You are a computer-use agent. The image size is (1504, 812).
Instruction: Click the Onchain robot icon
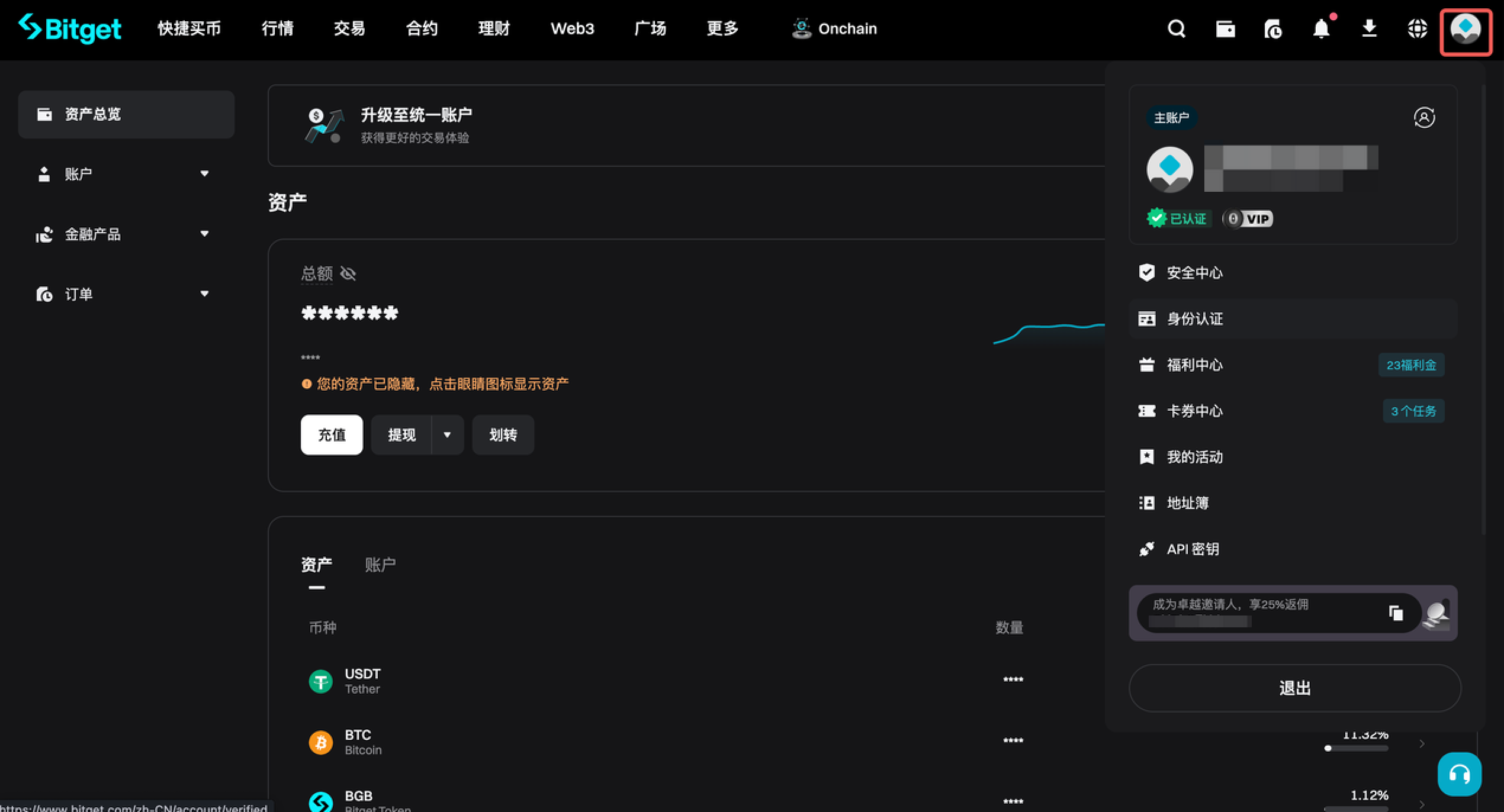pyautogui.click(x=801, y=28)
